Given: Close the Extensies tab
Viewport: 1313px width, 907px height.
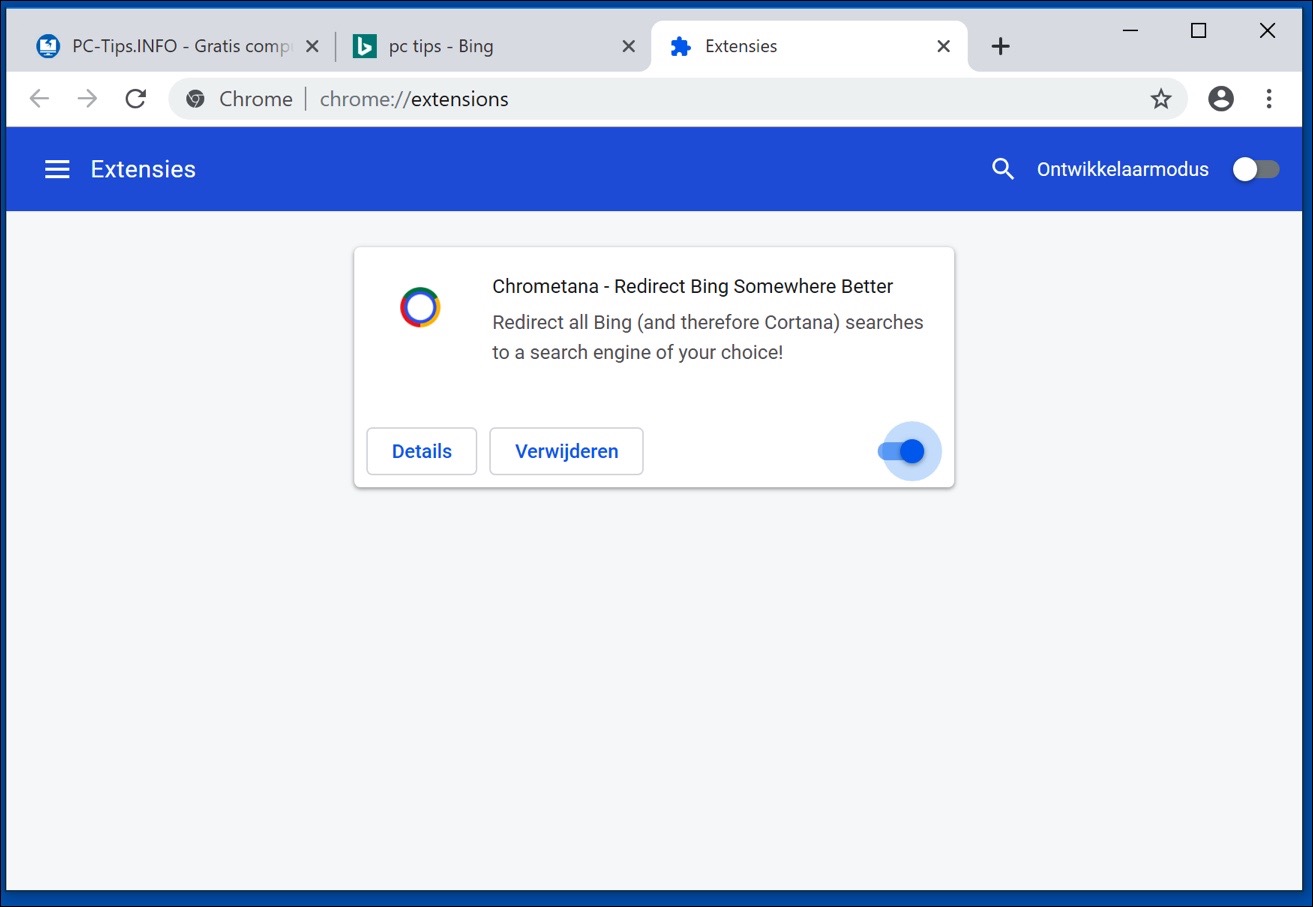Looking at the screenshot, I should [x=943, y=46].
